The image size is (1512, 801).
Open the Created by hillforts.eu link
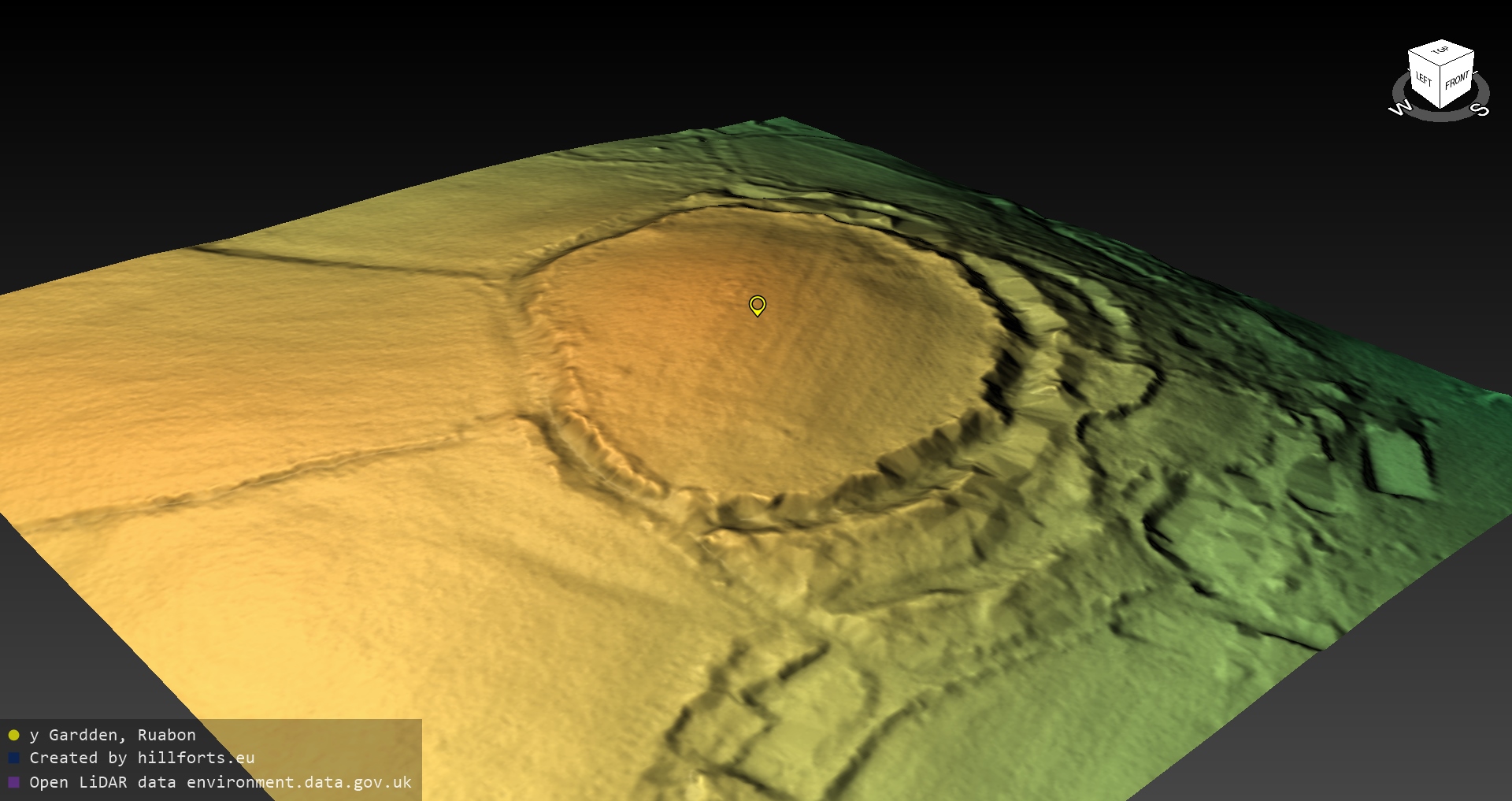pyautogui.click(x=142, y=758)
